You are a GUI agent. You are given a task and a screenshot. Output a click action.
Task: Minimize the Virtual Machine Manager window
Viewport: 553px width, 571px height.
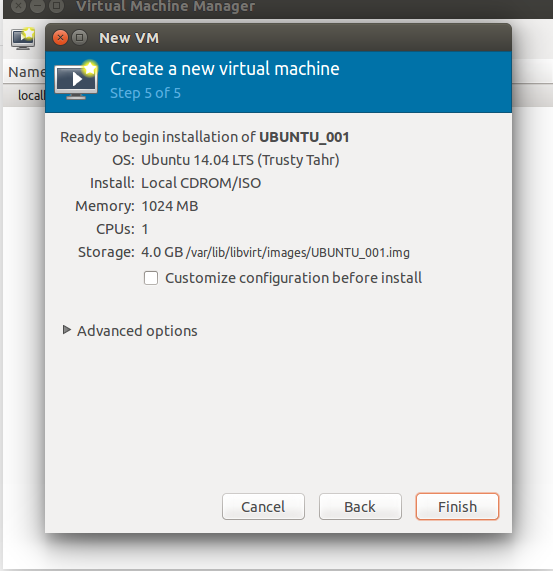pyautogui.click(x=37, y=5)
